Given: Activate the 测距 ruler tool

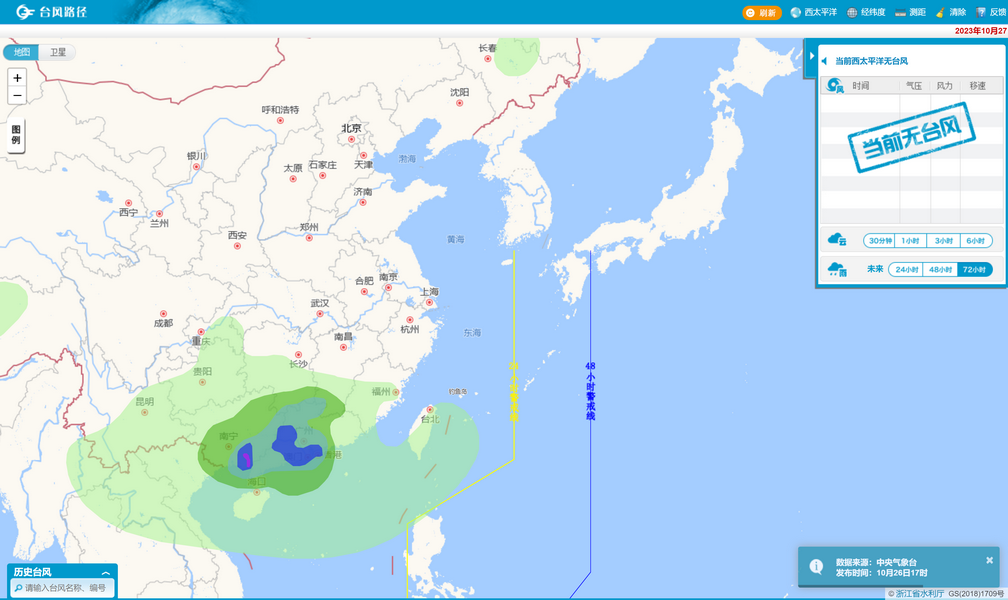Looking at the screenshot, I should tap(900, 12).
